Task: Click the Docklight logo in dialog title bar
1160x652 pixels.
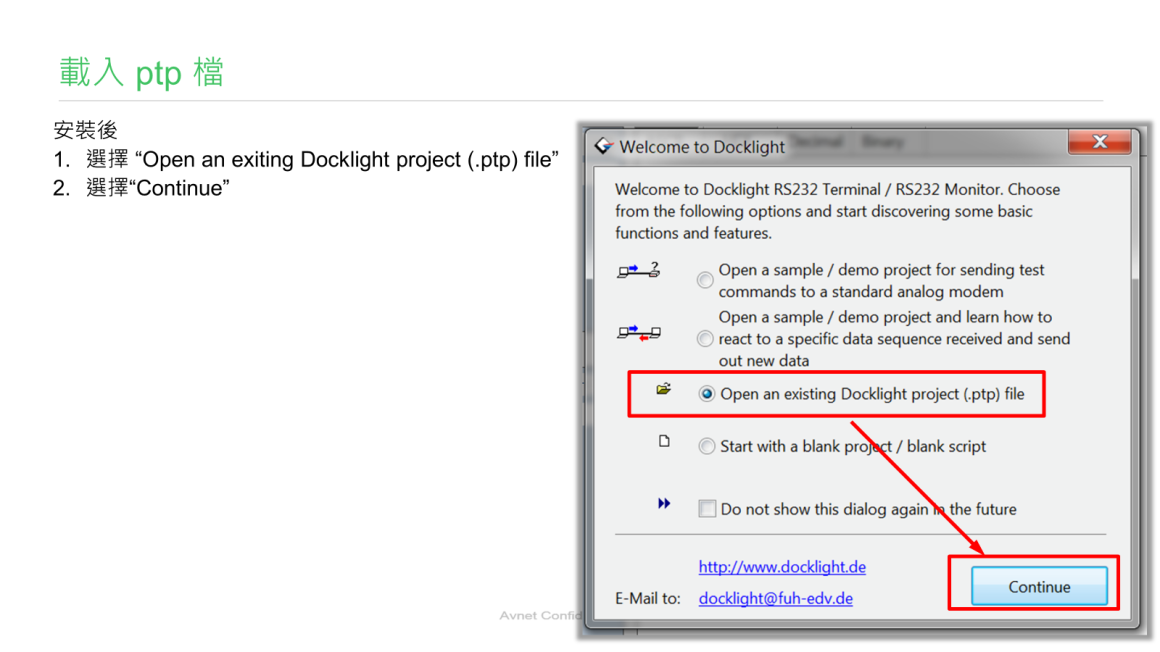Action: (x=603, y=146)
